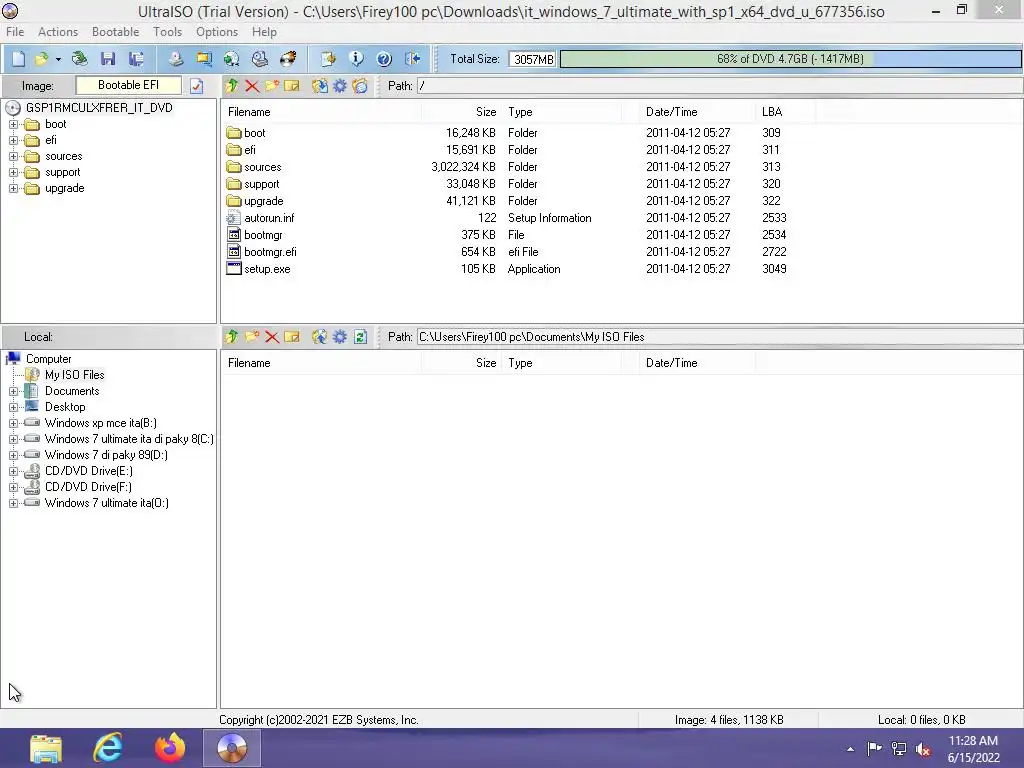Select My ISO Files in local tree
The height and width of the screenshot is (768, 1024).
[74, 375]
